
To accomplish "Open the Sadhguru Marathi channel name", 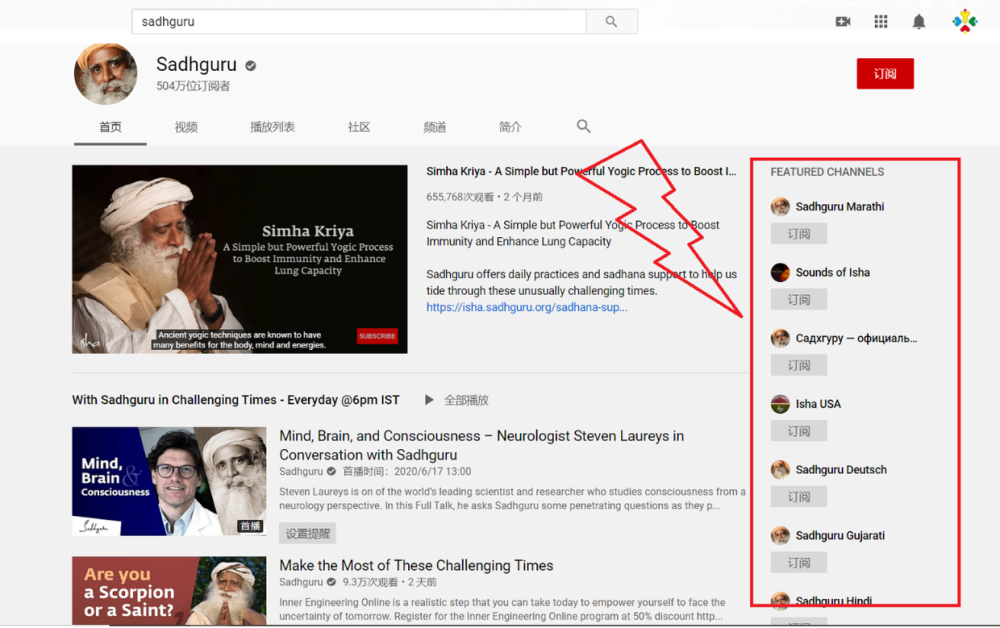I will 840,207.
